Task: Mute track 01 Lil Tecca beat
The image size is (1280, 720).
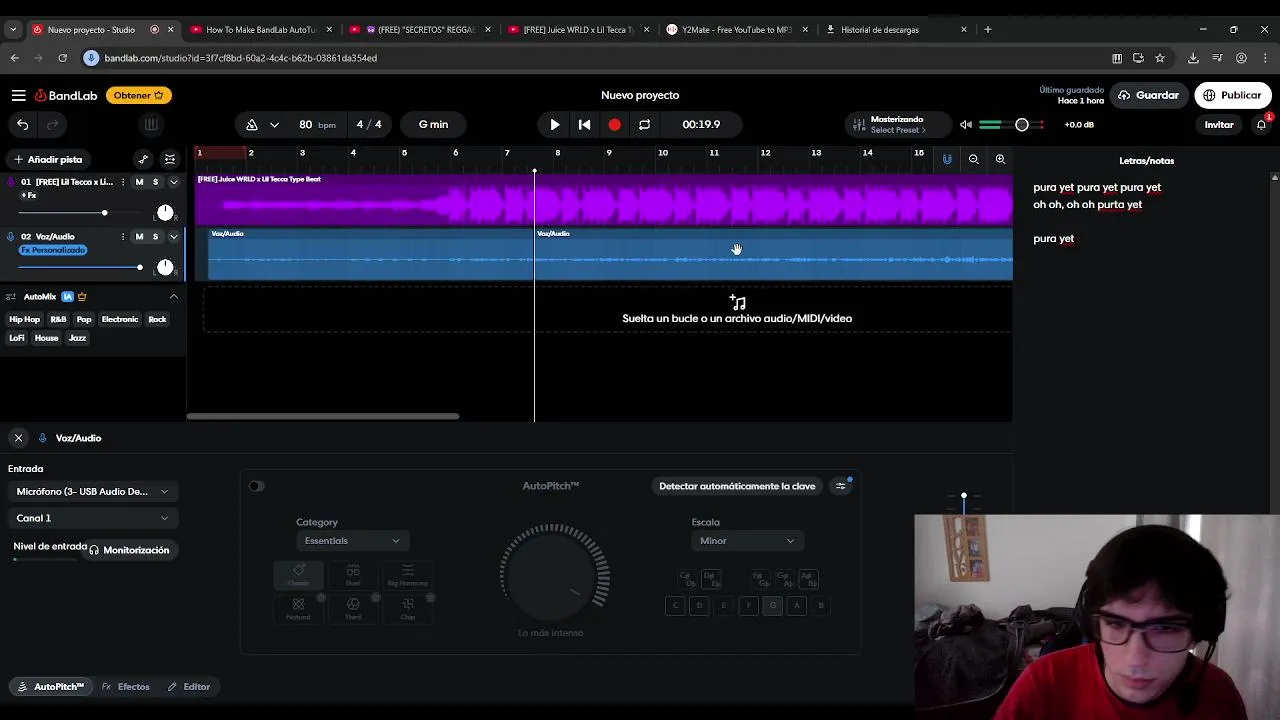Action: pos(139,182)
